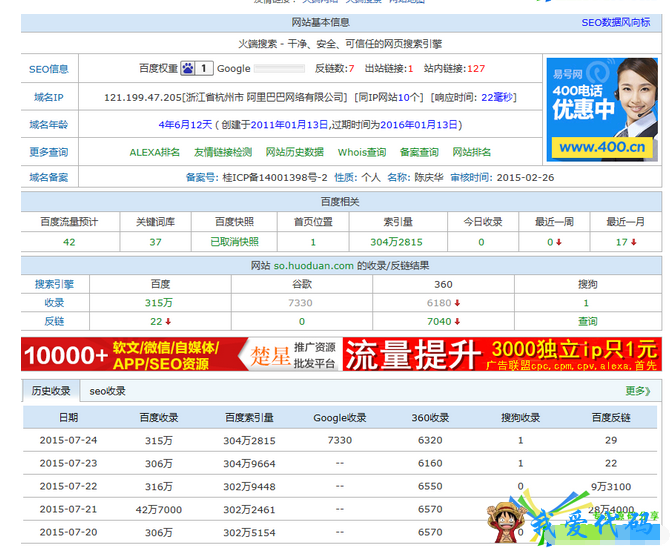Select the 2015-07-23 history row date
The width and height of the screenshot is (670, 548).
(68, 463)
